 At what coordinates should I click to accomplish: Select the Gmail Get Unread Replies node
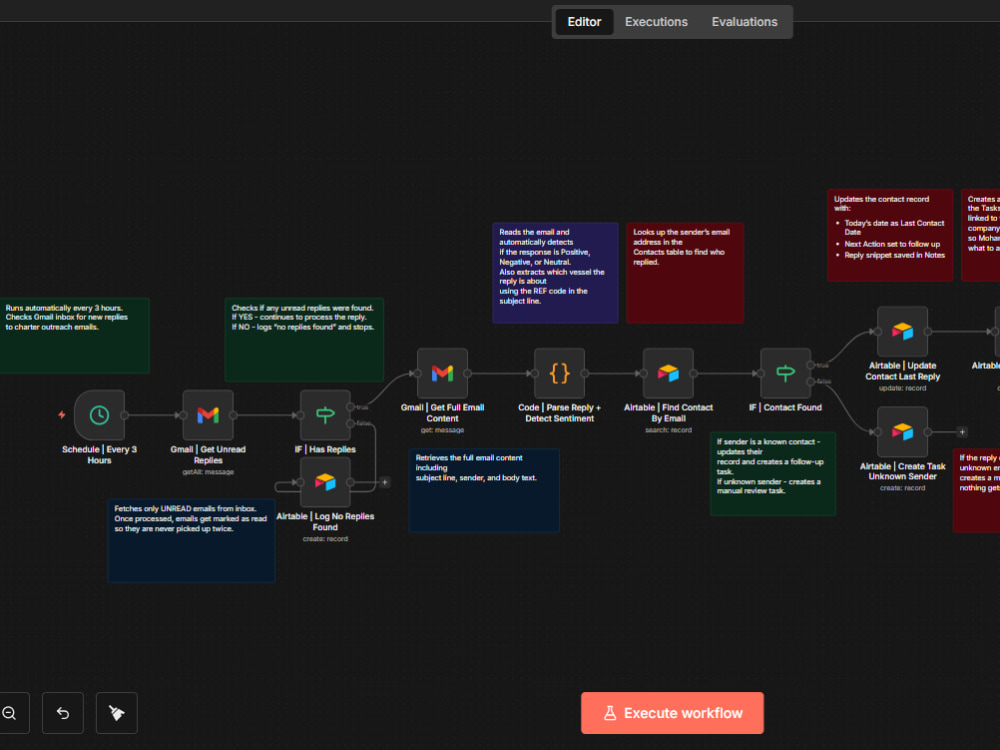[208, 415]
